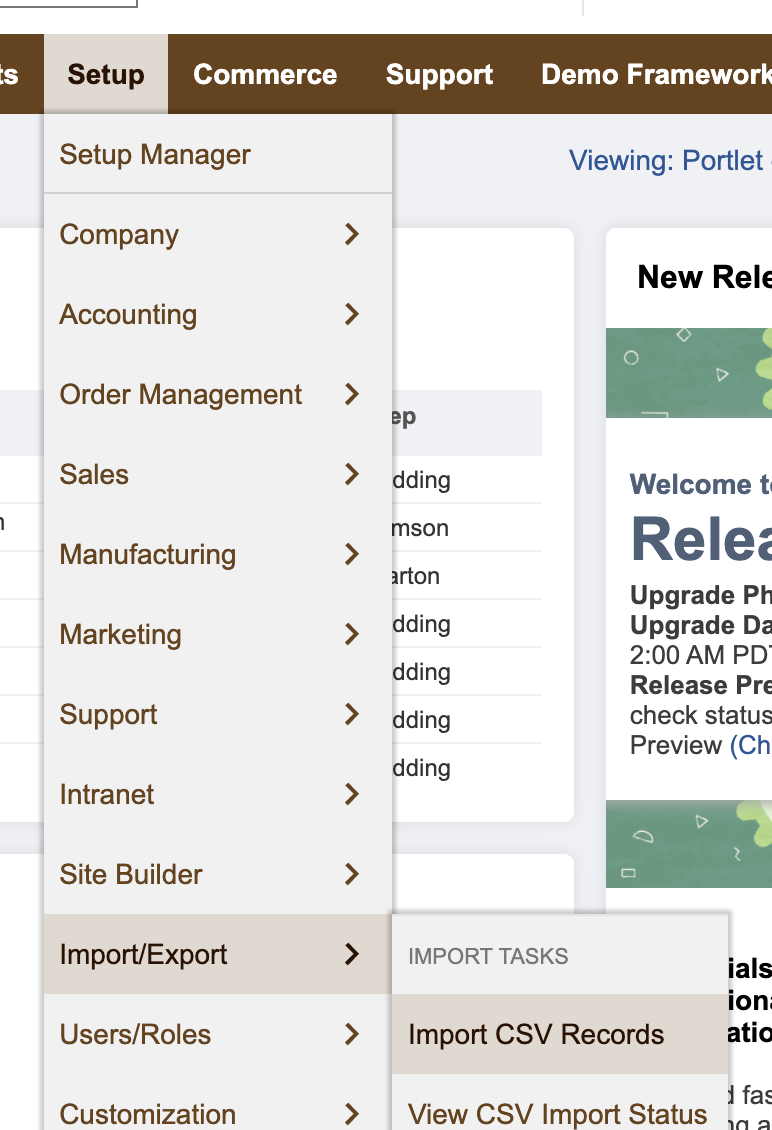The image size is (772, 1130).
Task: Expand the Order Management submenu chevron
Action: (351, 394)
